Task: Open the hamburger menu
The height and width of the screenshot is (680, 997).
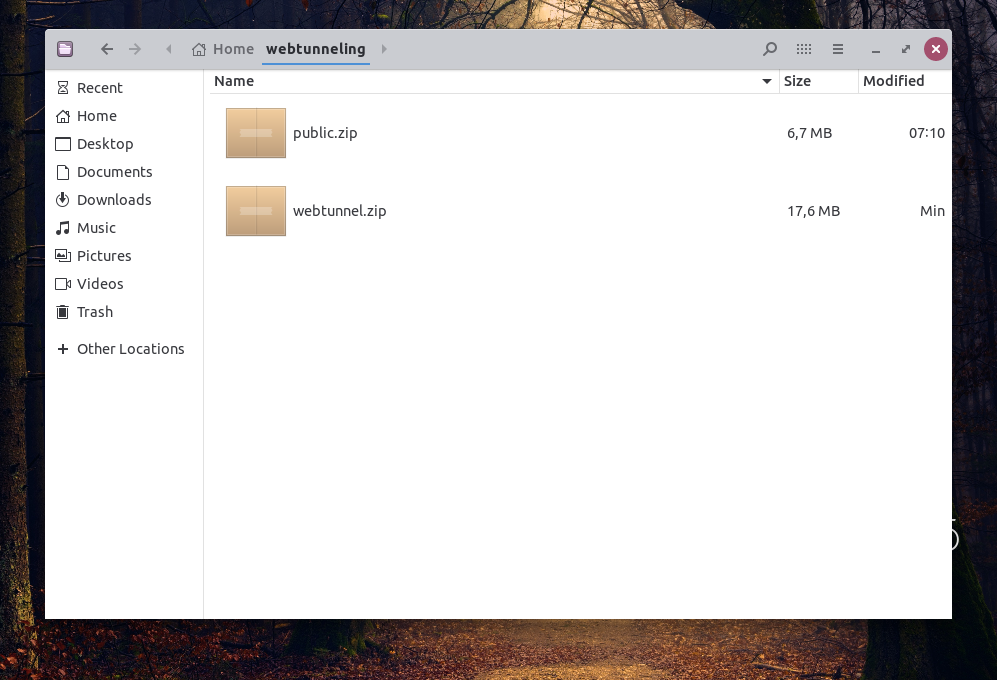Action: 837,48
